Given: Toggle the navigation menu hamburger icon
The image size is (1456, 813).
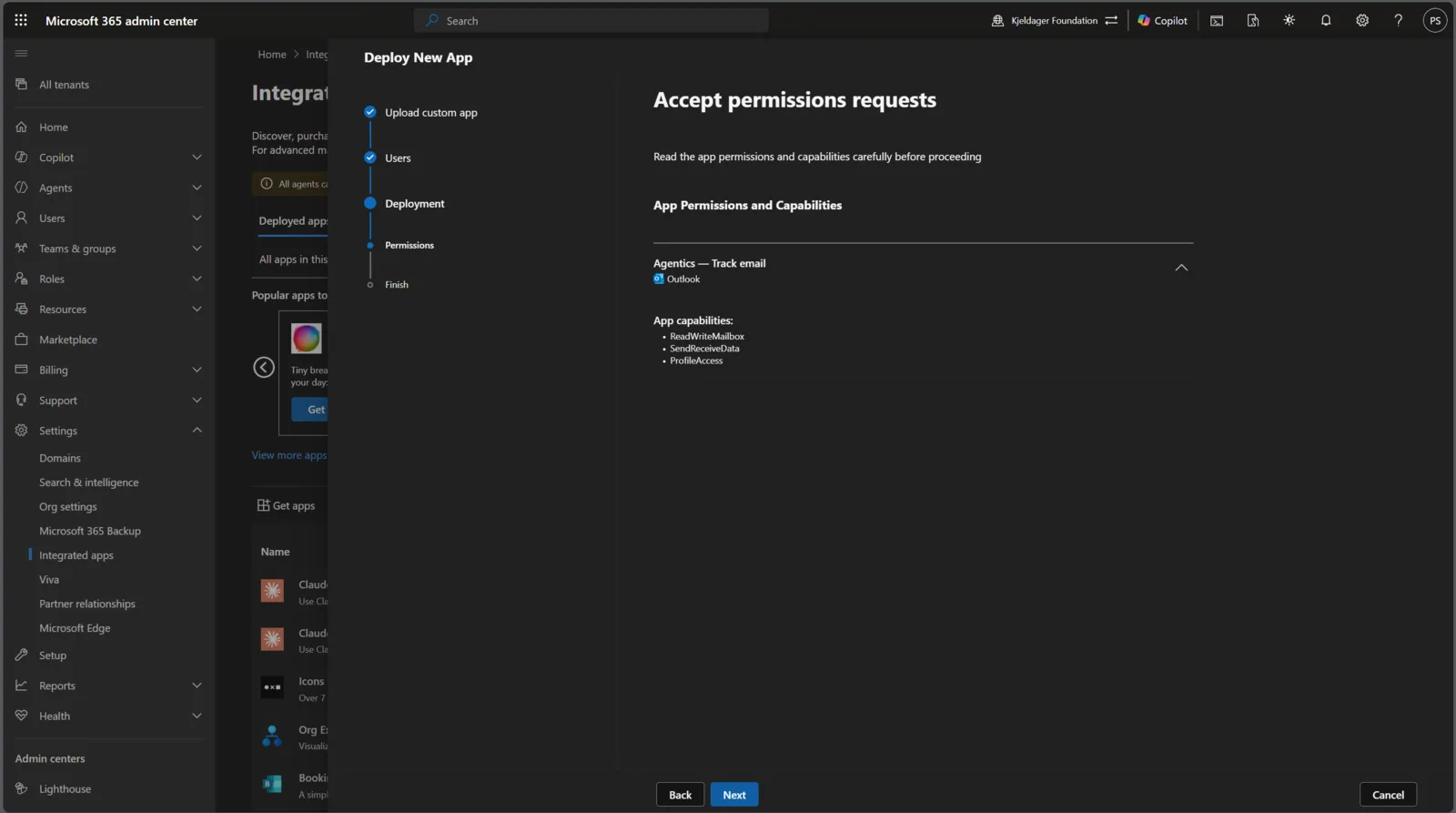Looking at the screenshot, I should click(x=21, y=54).
